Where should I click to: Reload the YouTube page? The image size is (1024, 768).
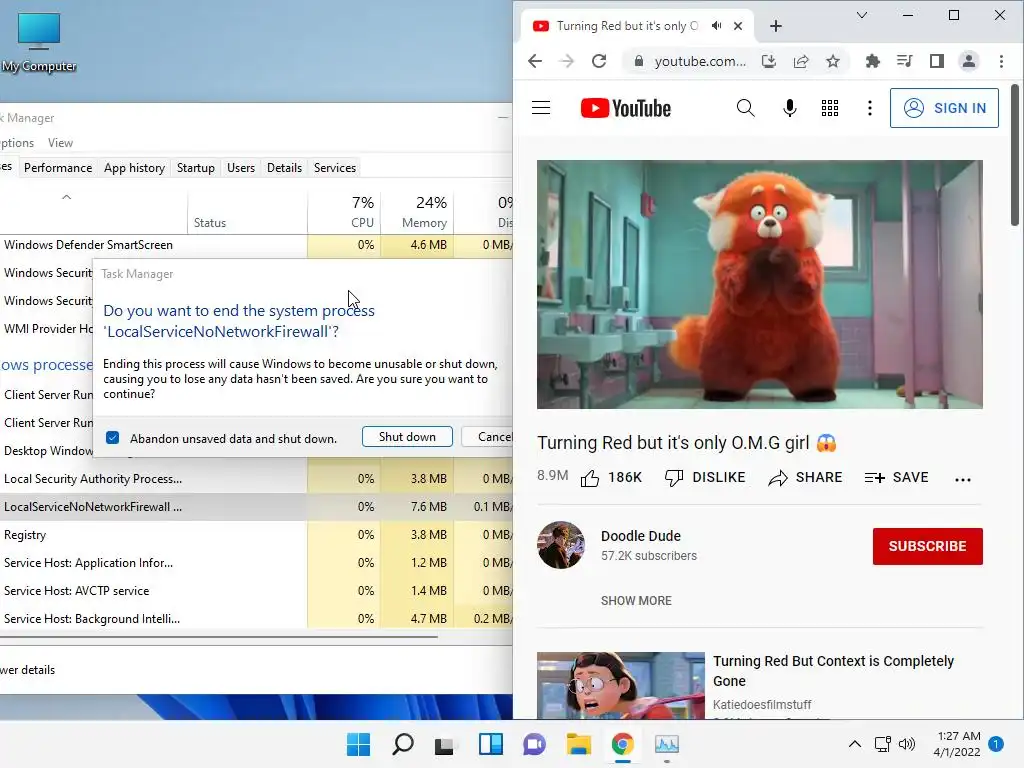[599, 61]
